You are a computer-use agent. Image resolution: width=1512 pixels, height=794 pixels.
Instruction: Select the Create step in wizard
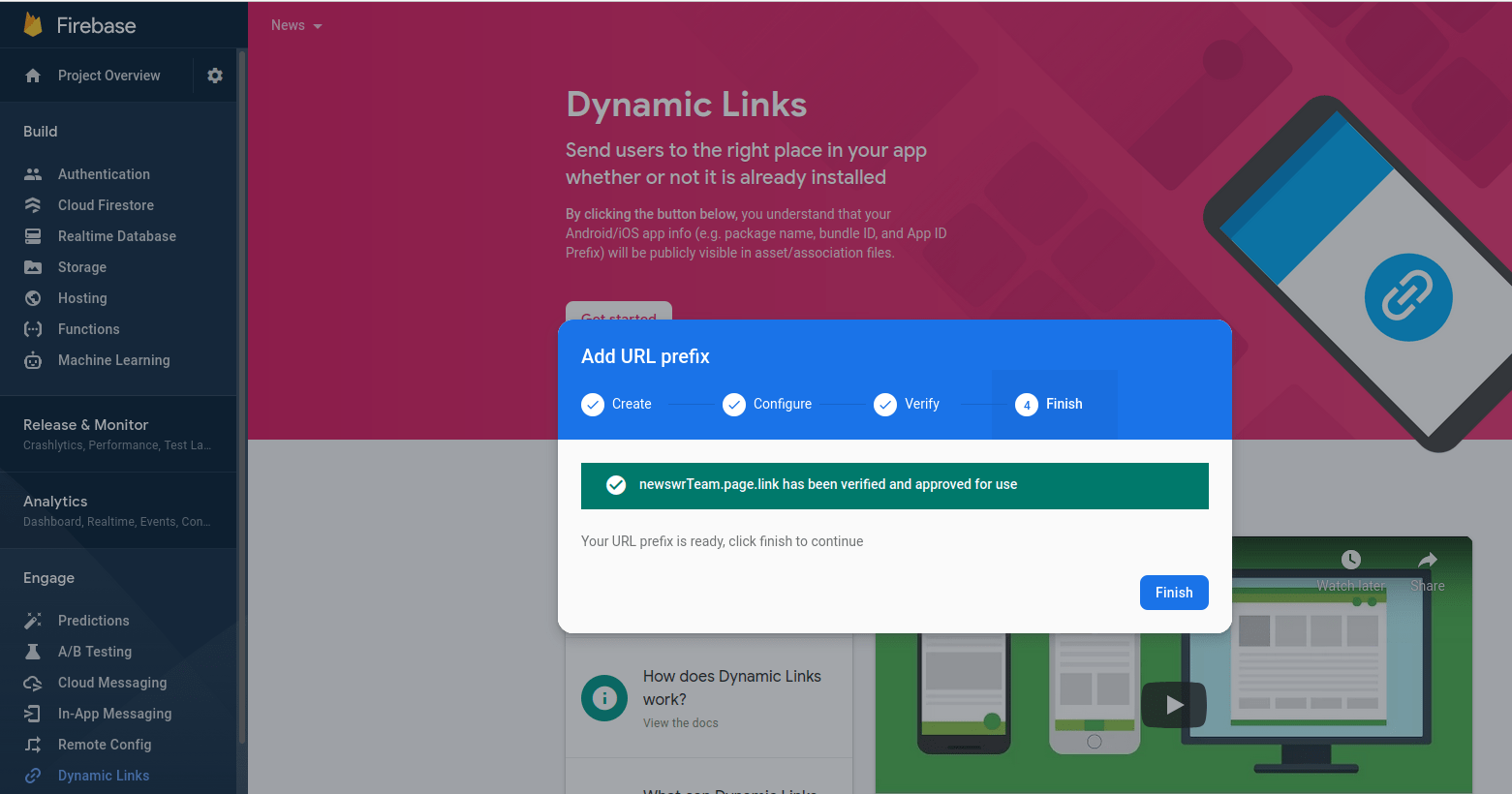[x=617, y=404]
